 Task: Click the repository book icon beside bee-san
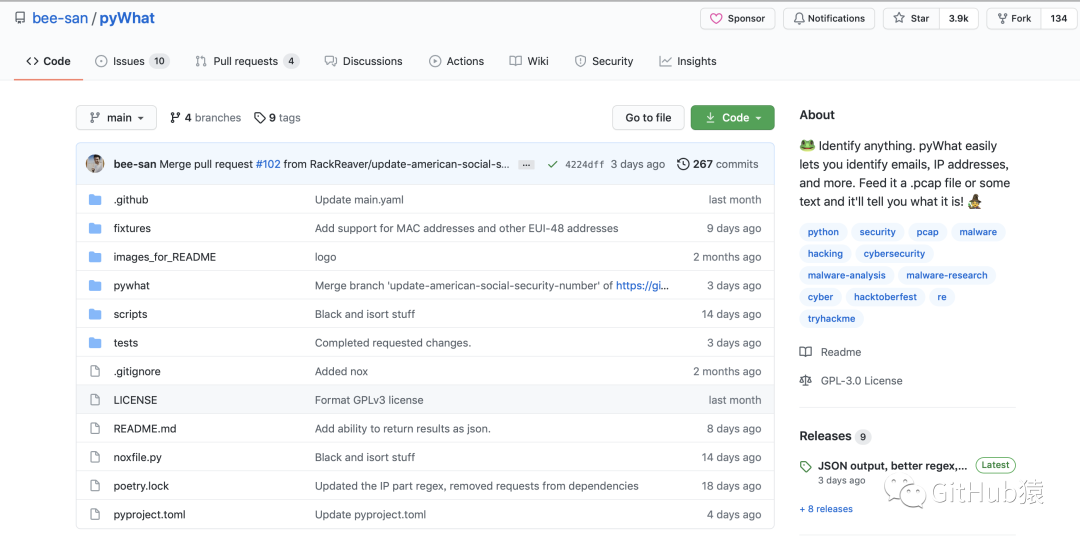click(x=20, y=19)
